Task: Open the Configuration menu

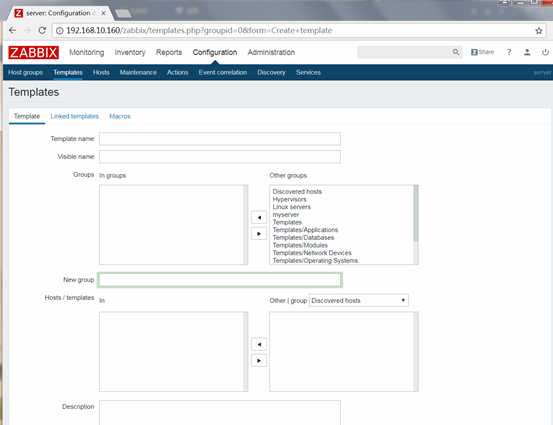Action: pyautogui.click(x=215, y=53)
